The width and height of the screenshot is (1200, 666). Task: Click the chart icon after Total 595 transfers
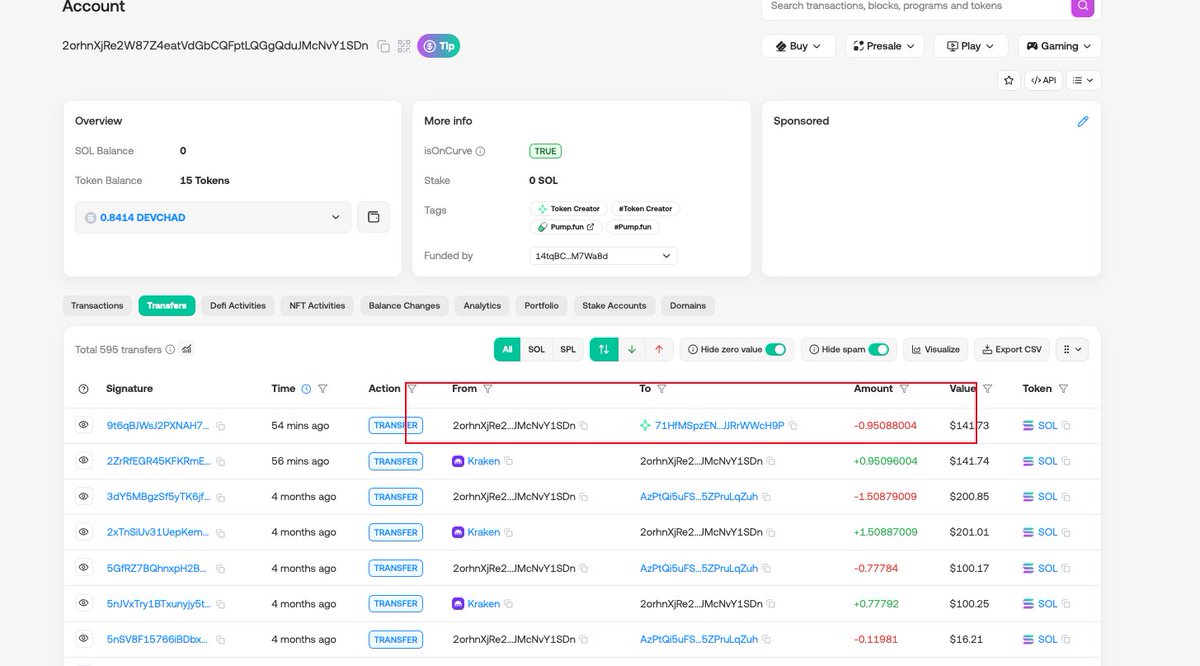point(187,350)
